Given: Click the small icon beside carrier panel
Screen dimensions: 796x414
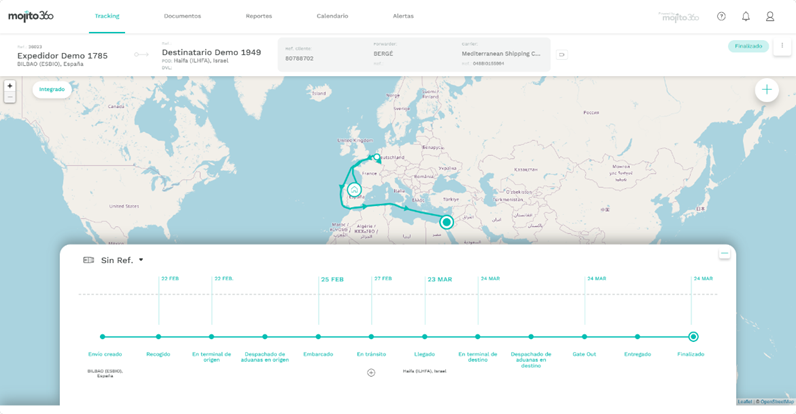Looking at the screenshot, I should tap(561, 55).
